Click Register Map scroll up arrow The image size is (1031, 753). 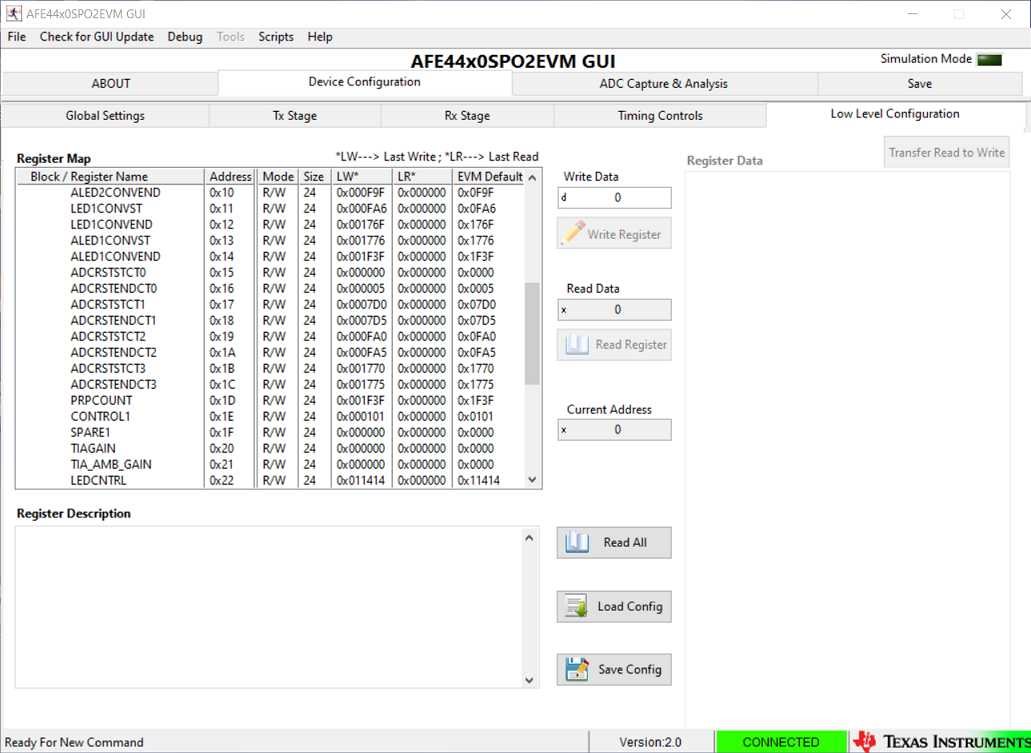pos(532,178)
